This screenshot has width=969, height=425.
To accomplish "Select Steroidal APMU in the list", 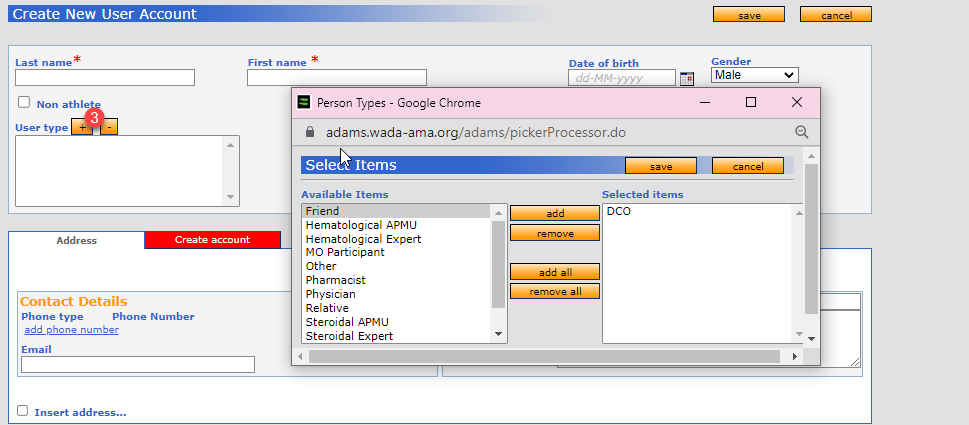I will point(397,322).
